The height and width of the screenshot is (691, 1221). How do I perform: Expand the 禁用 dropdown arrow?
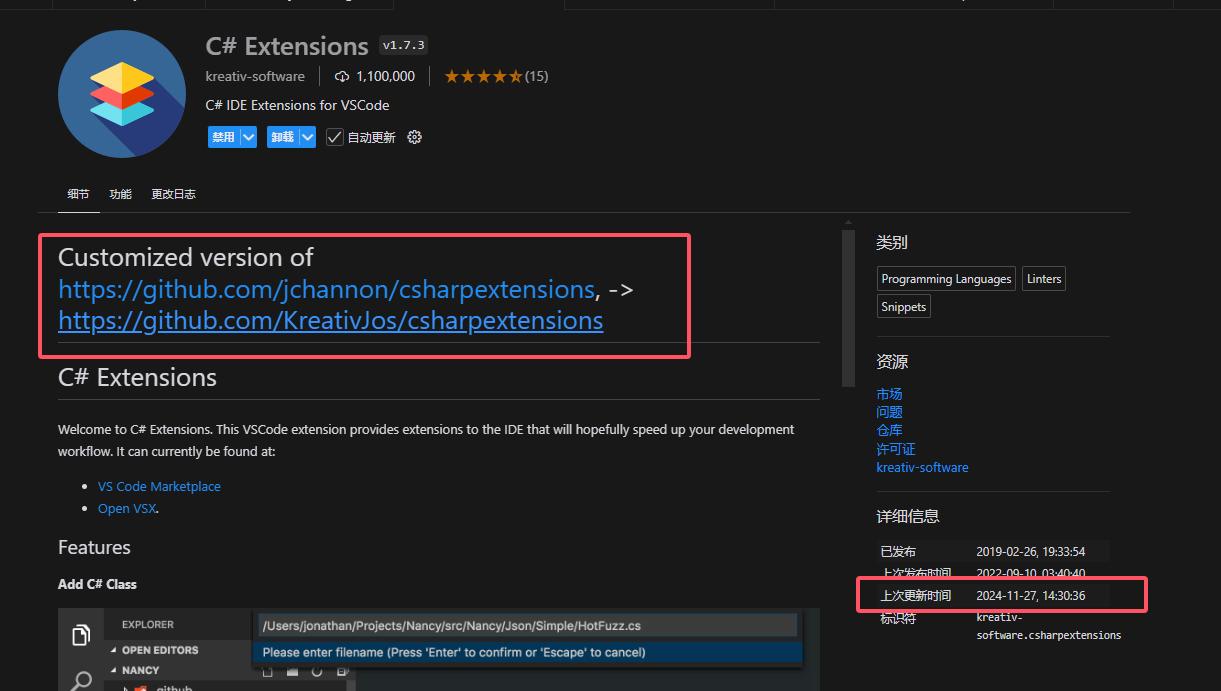[x=248, y=137]
